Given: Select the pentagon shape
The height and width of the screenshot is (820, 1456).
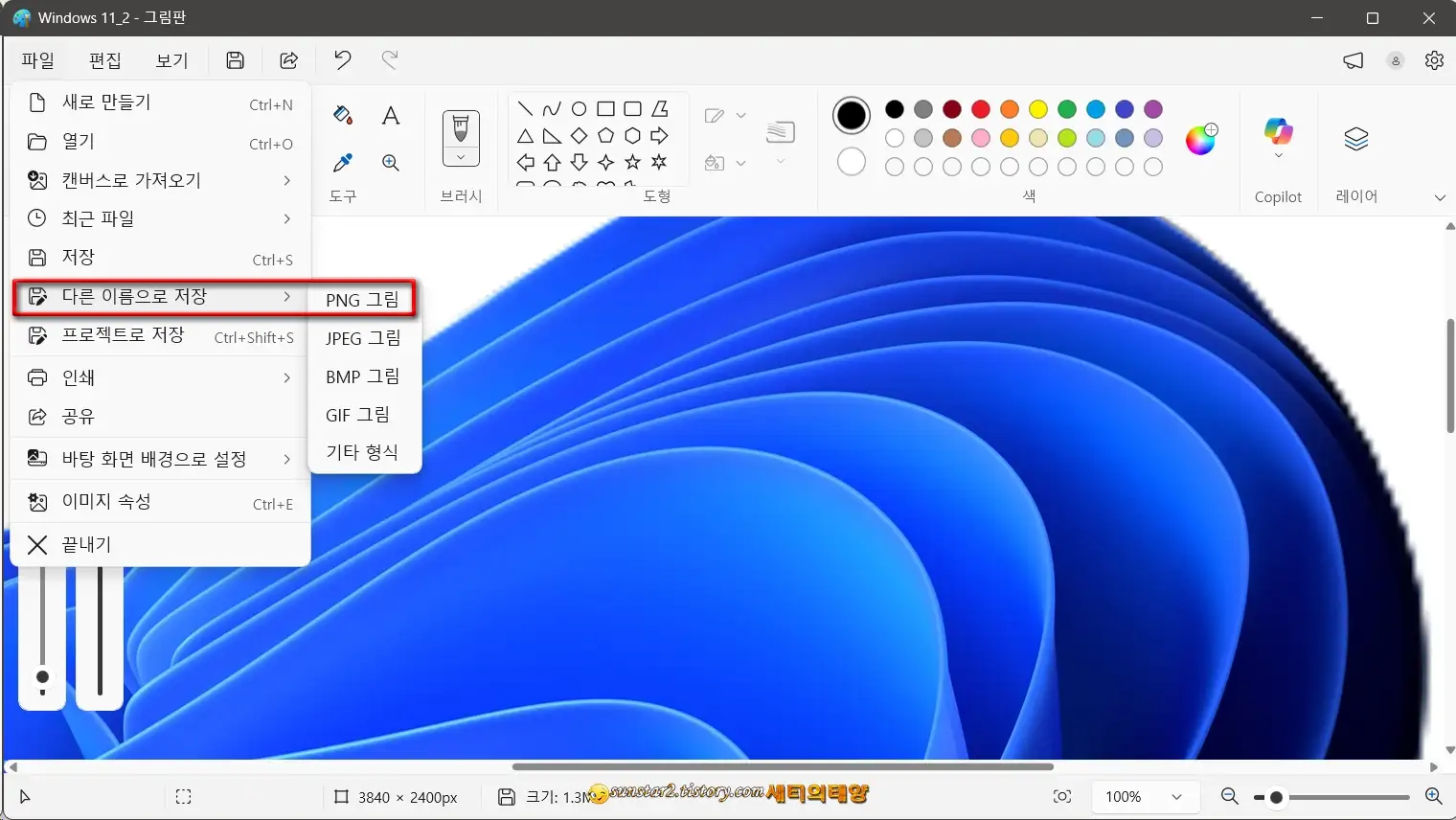Looking at the screenshot, I should point(605,136).
